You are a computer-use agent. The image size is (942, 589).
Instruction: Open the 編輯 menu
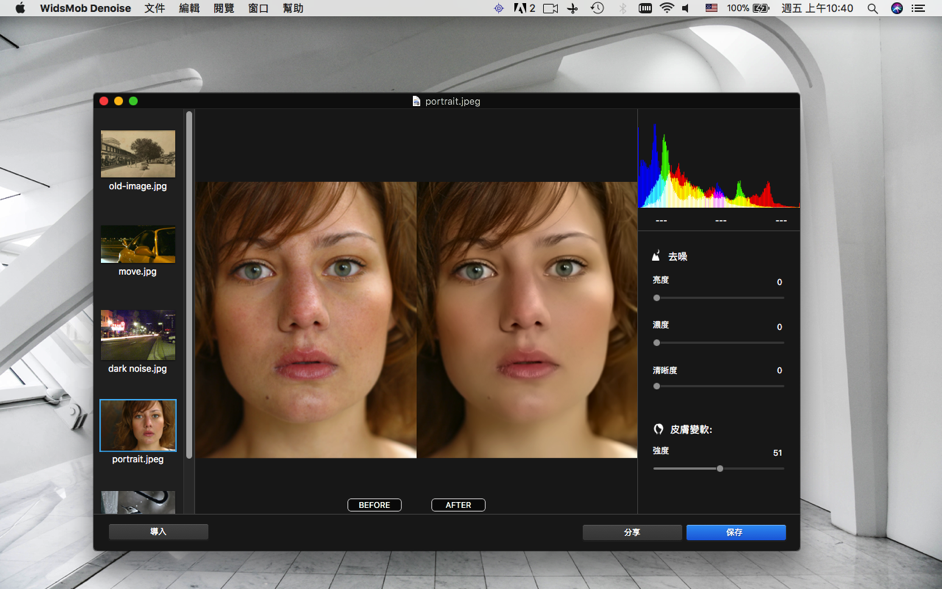click(189, 8)
